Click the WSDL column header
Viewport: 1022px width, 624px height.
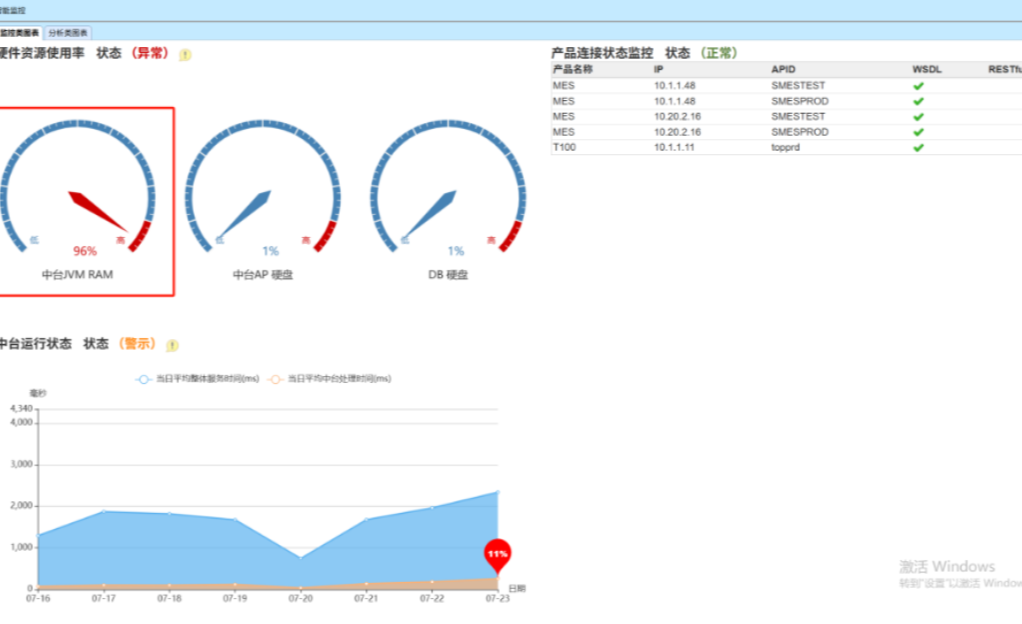926,70
